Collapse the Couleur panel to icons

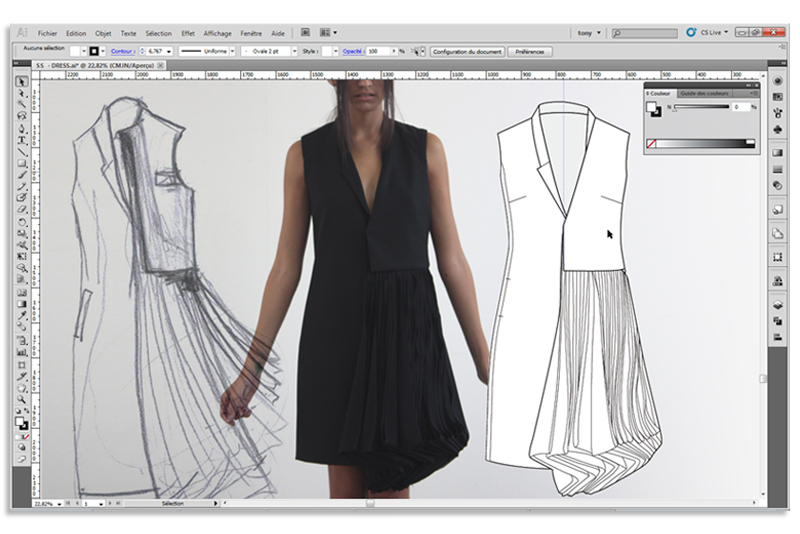[748, 85]
